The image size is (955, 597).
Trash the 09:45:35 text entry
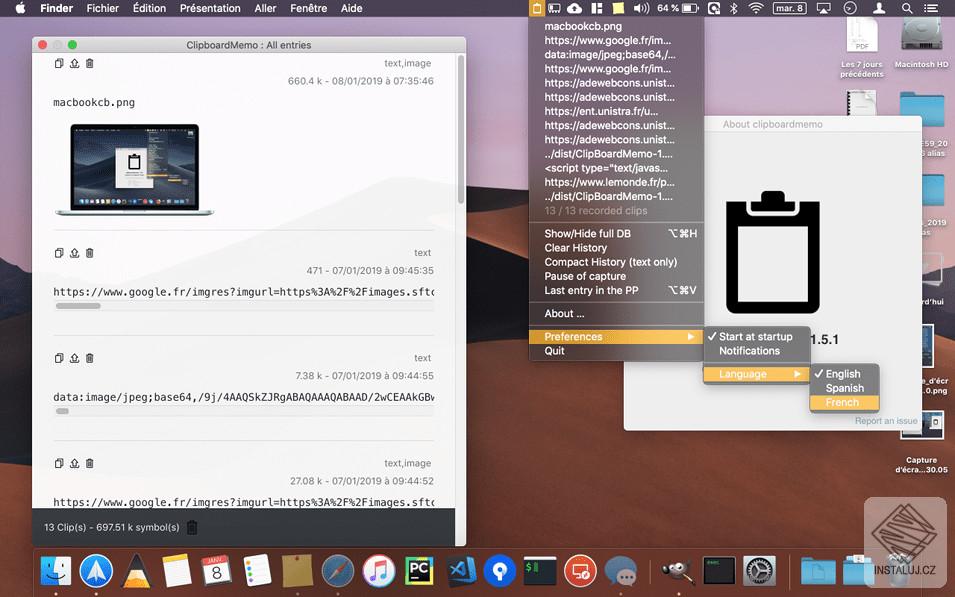pyautogui.click(x=90, y=253)
